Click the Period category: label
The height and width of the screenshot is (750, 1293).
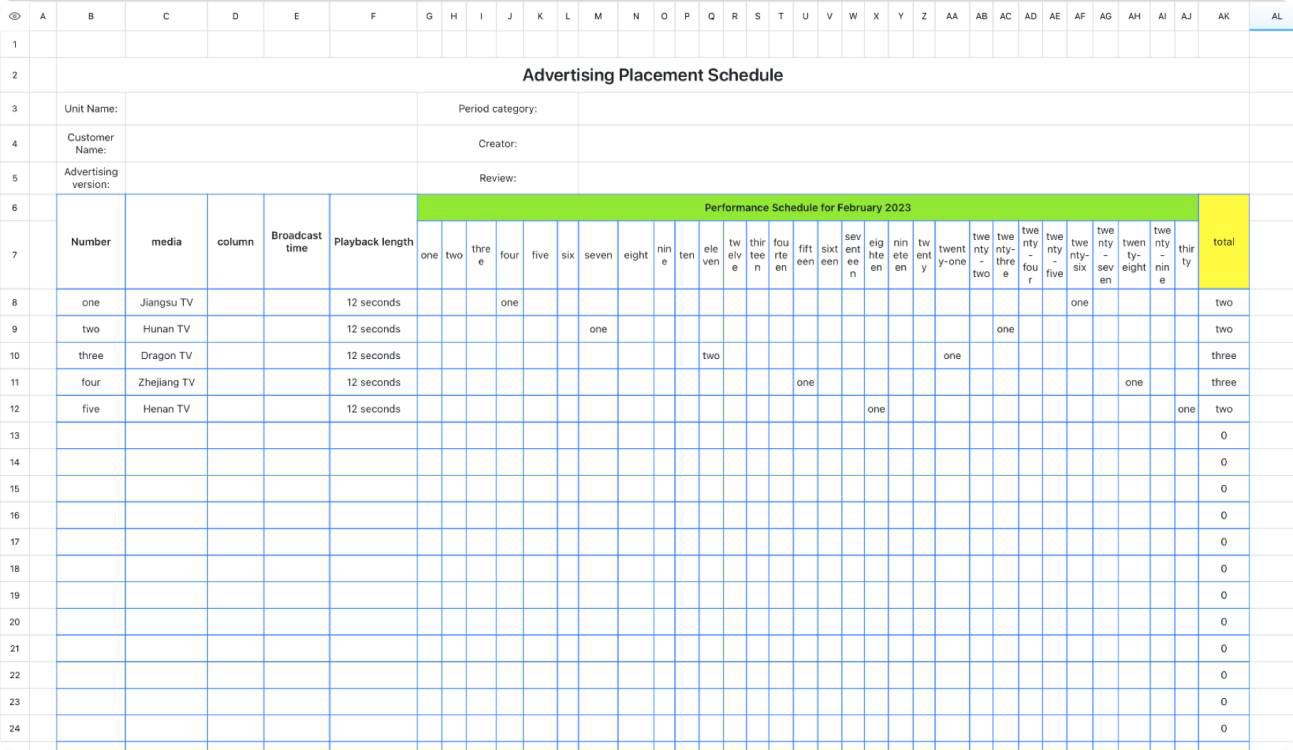click(498, 109)
